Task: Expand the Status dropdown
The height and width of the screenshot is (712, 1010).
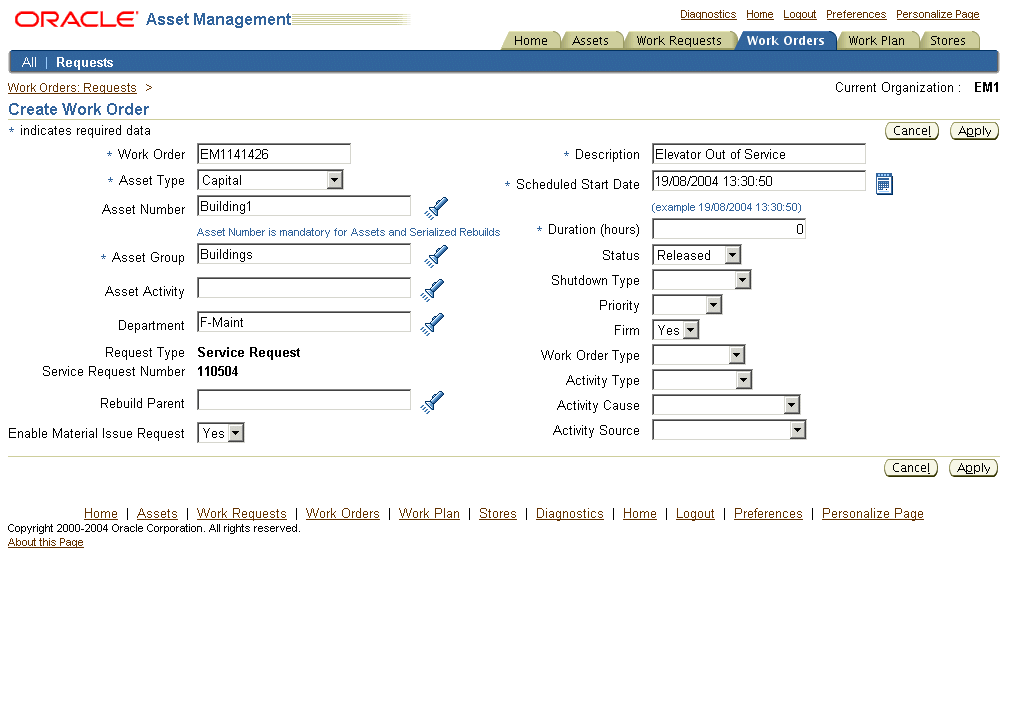Action: tap(696, 255)
